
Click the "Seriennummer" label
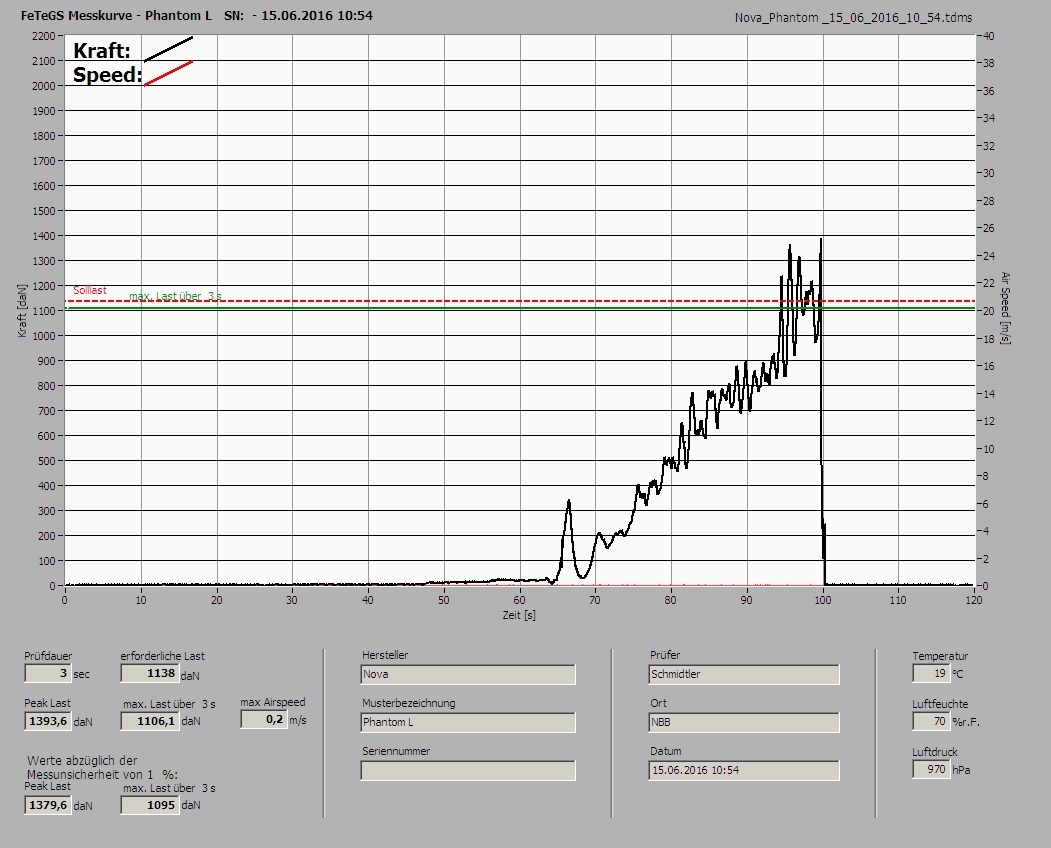(x=396, y=751)
